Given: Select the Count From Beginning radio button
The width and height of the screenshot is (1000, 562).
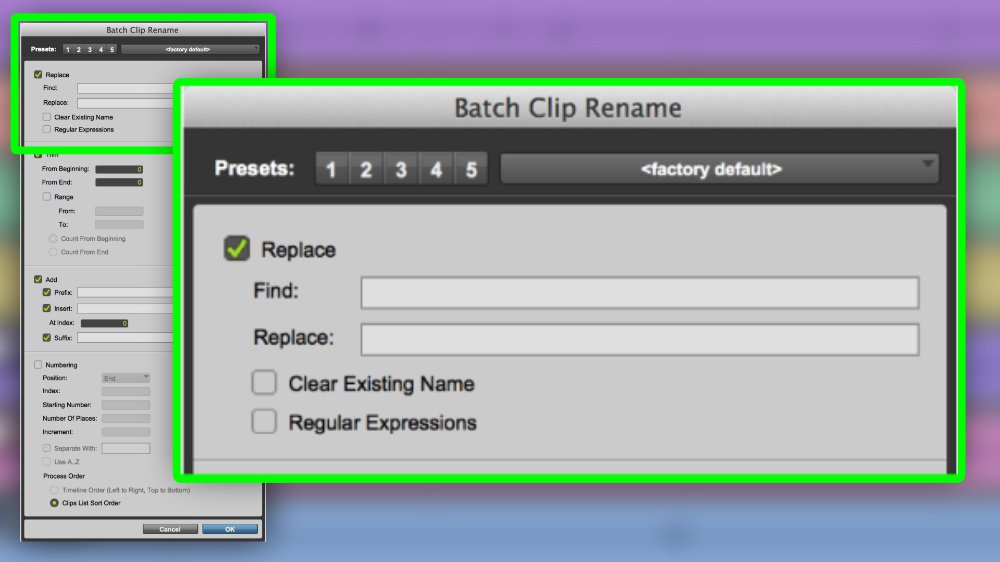Looking at the screenshot, I should pyautogui.click(x=54, y=239).
